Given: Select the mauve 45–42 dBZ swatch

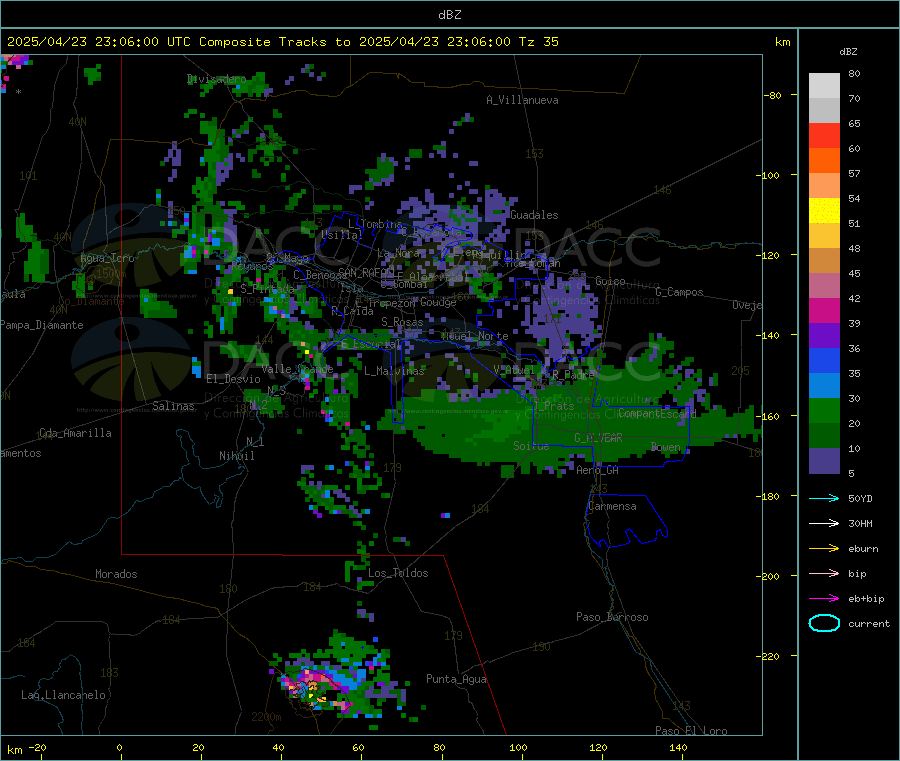Looking at the screenshot, I should tap(824, 286).
